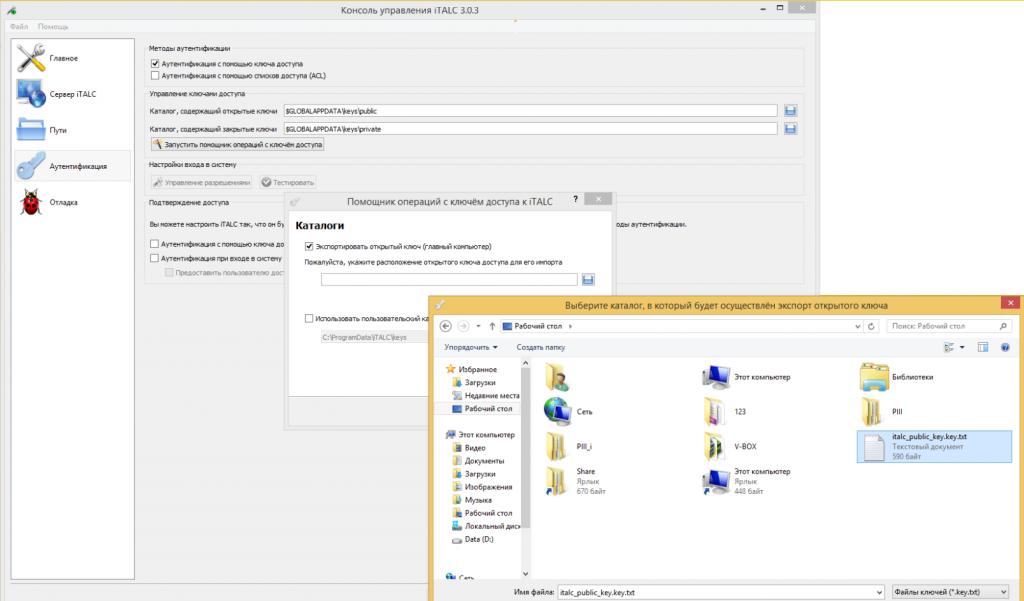Check Использовать пользовательский каталог checkbox in wizard
1024x601 pixels.
[x=309, y=318]
